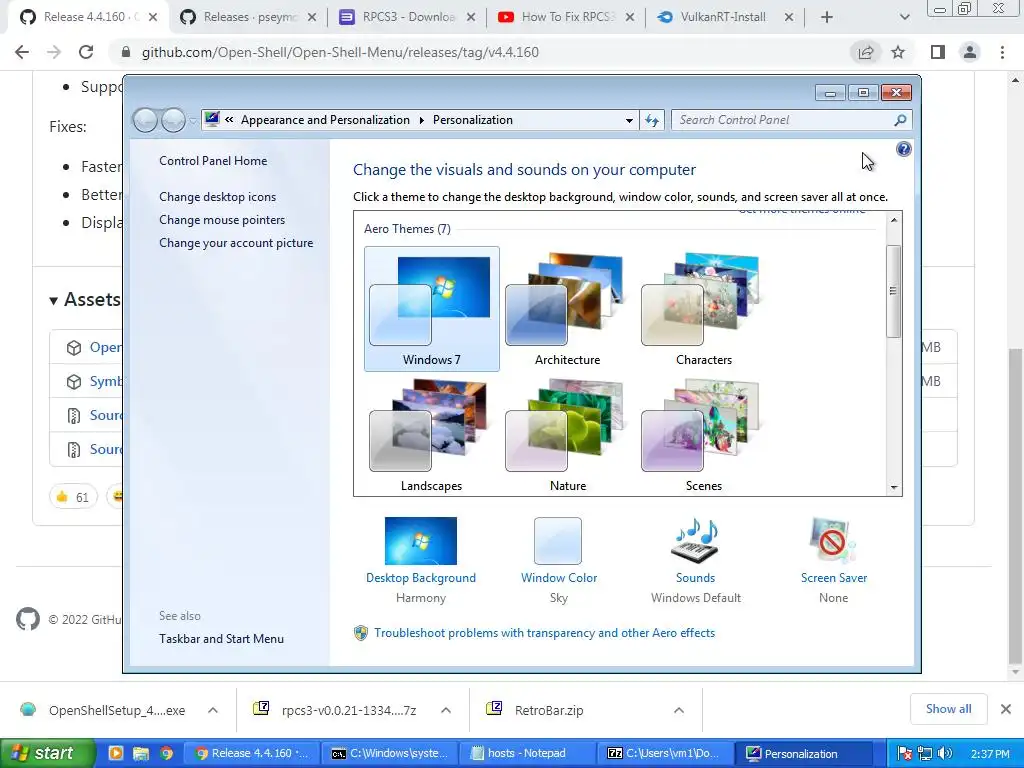Open Chrome three-dot menu
The height and width of the screenshot is (768, 1024).
(x=1002, y=52)
